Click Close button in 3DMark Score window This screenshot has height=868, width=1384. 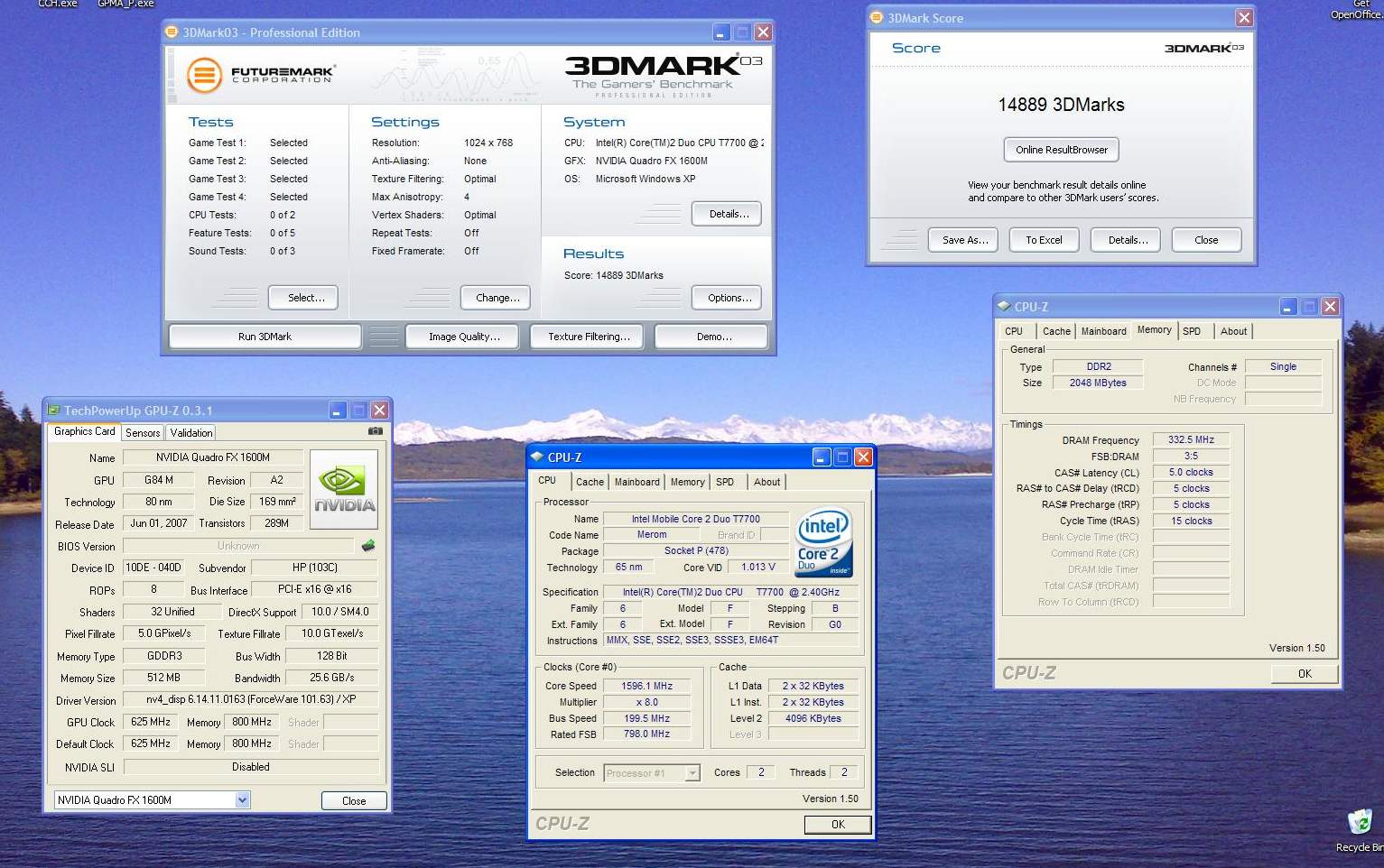pyautogui.click(x=1206, y=240)
